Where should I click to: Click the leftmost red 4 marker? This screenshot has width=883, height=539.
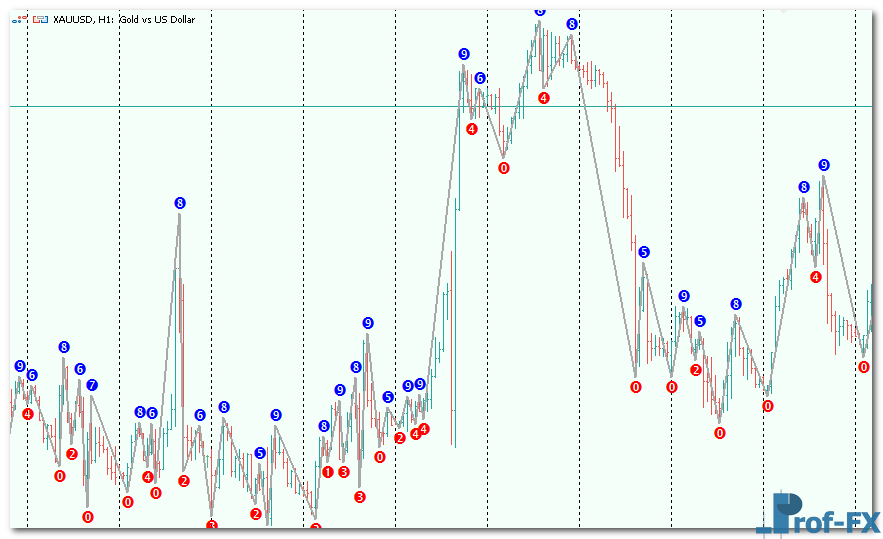click(28, 414)
